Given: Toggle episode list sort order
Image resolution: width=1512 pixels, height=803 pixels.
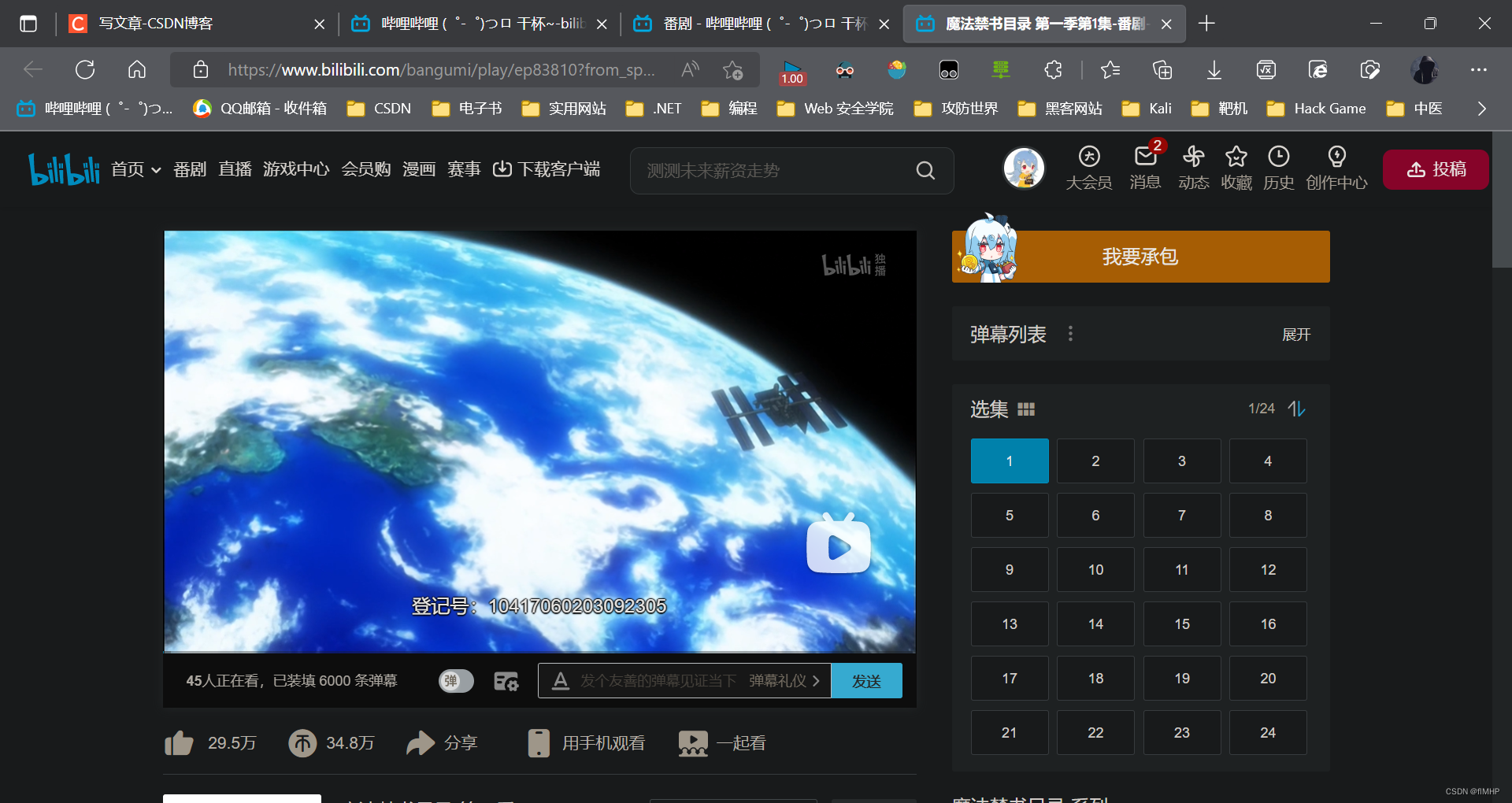Looking at the screenshot, I should [1296, 409].
